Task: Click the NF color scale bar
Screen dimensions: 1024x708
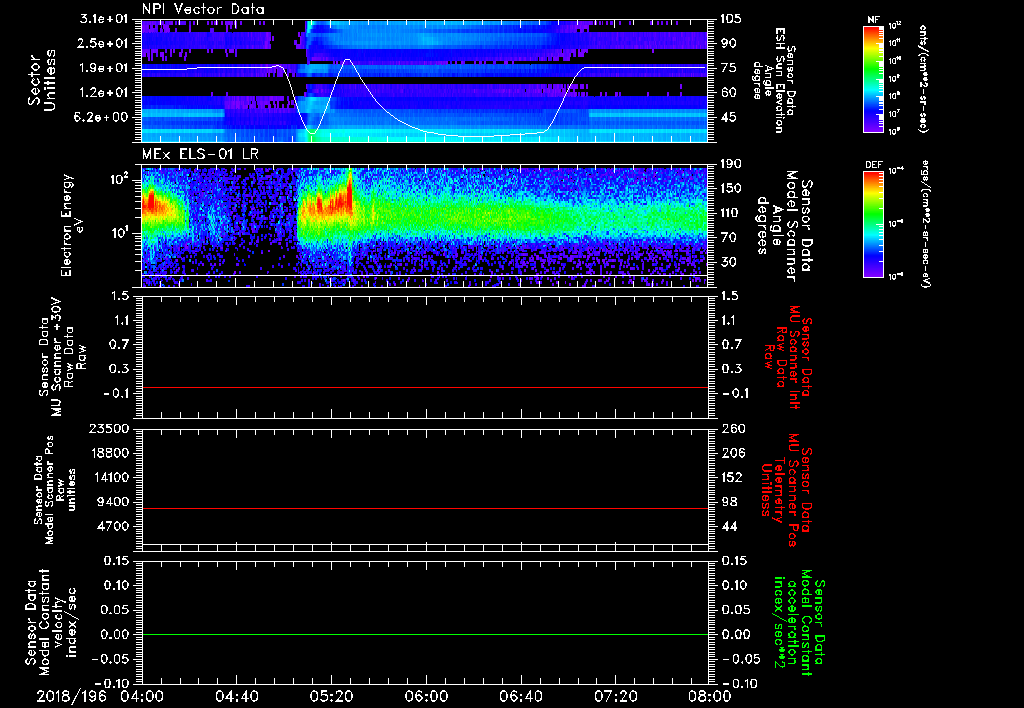Action: coord(874,78)
